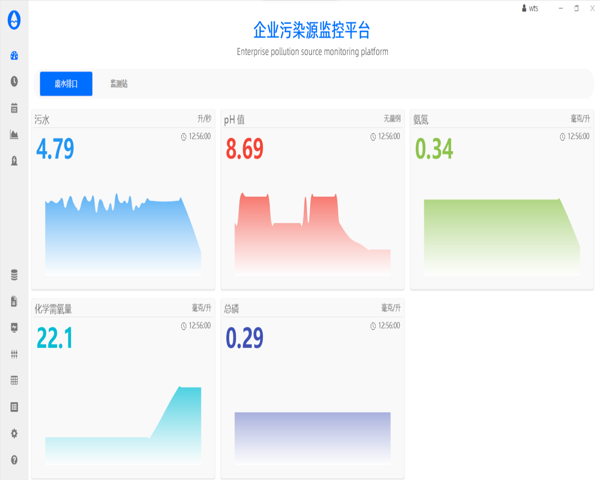600x480 pixels.
Task: Click the alarm siren icon in sidebar
Action: (14, 160)
